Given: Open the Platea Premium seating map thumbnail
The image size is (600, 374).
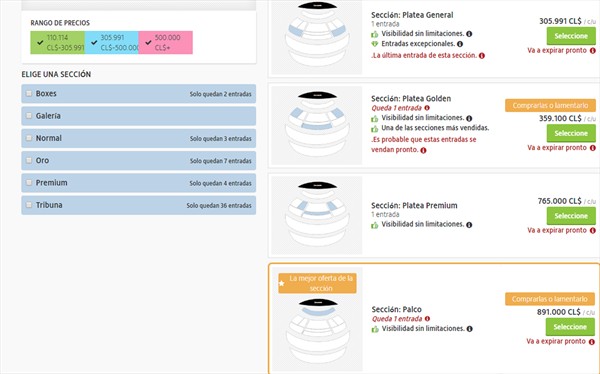Looking at the screenshot, I should click(317, 215).
